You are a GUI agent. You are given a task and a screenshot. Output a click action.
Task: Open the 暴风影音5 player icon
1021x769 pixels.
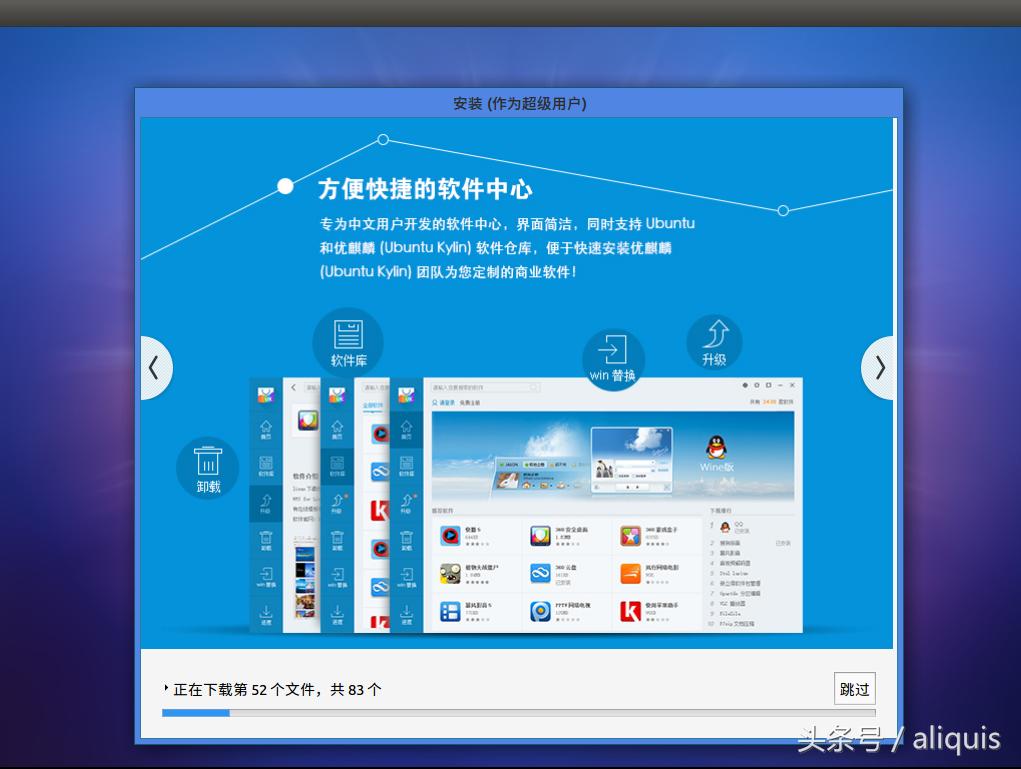pos(450,612)
